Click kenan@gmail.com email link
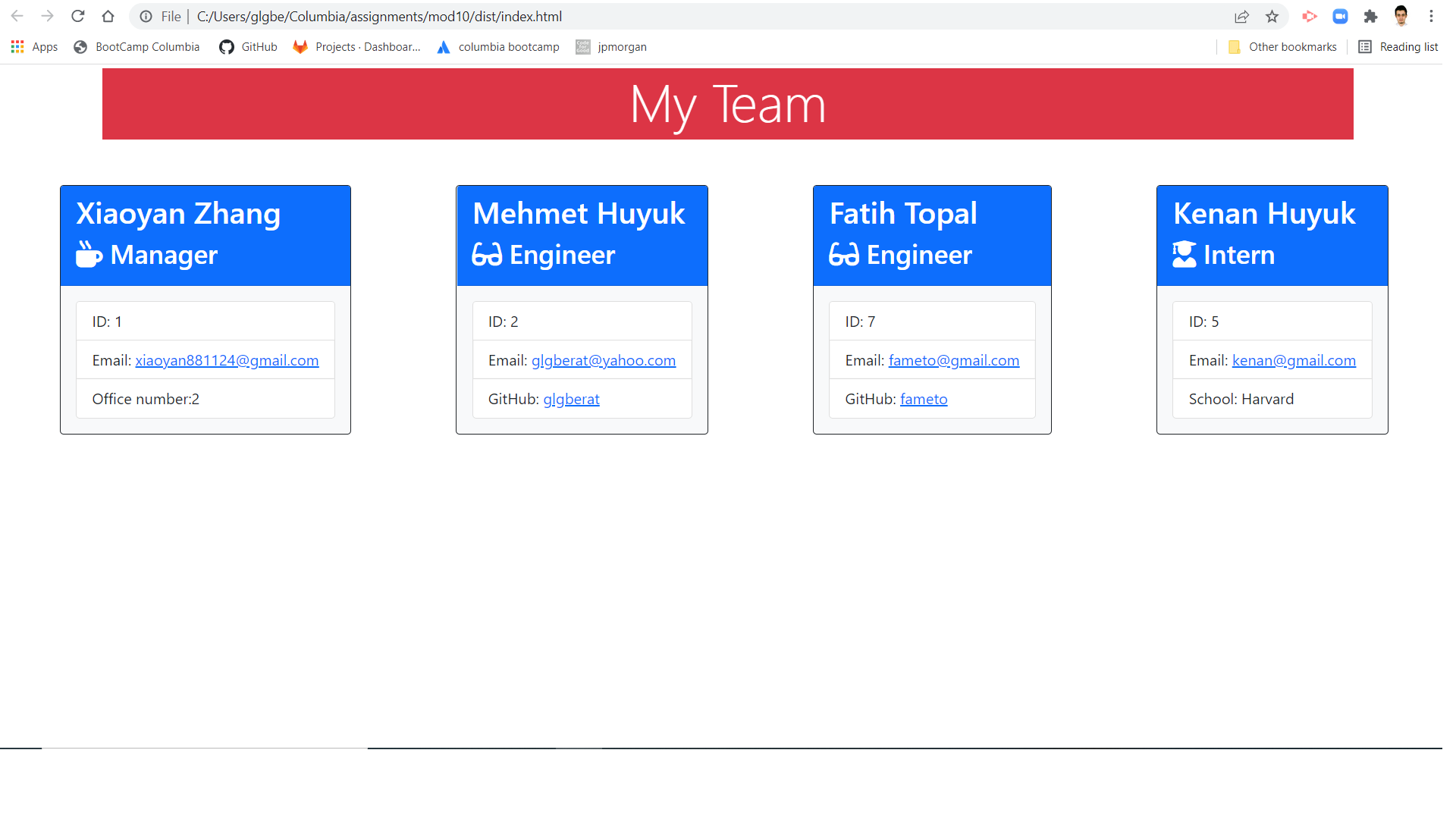1456x819 pixels. tap(1294, 361)
